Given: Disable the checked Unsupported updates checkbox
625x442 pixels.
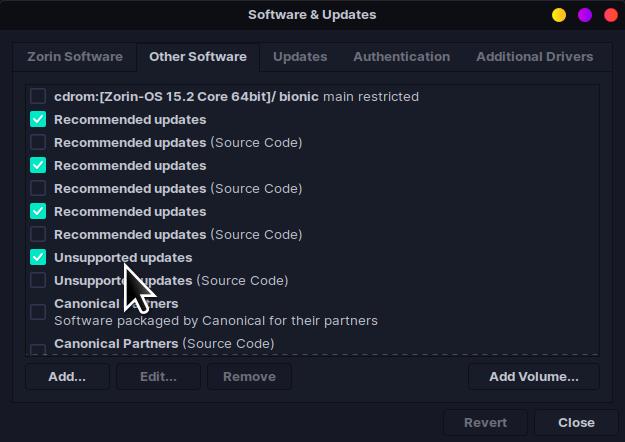Looking at the screenshot, I should [x=38, y=258].
